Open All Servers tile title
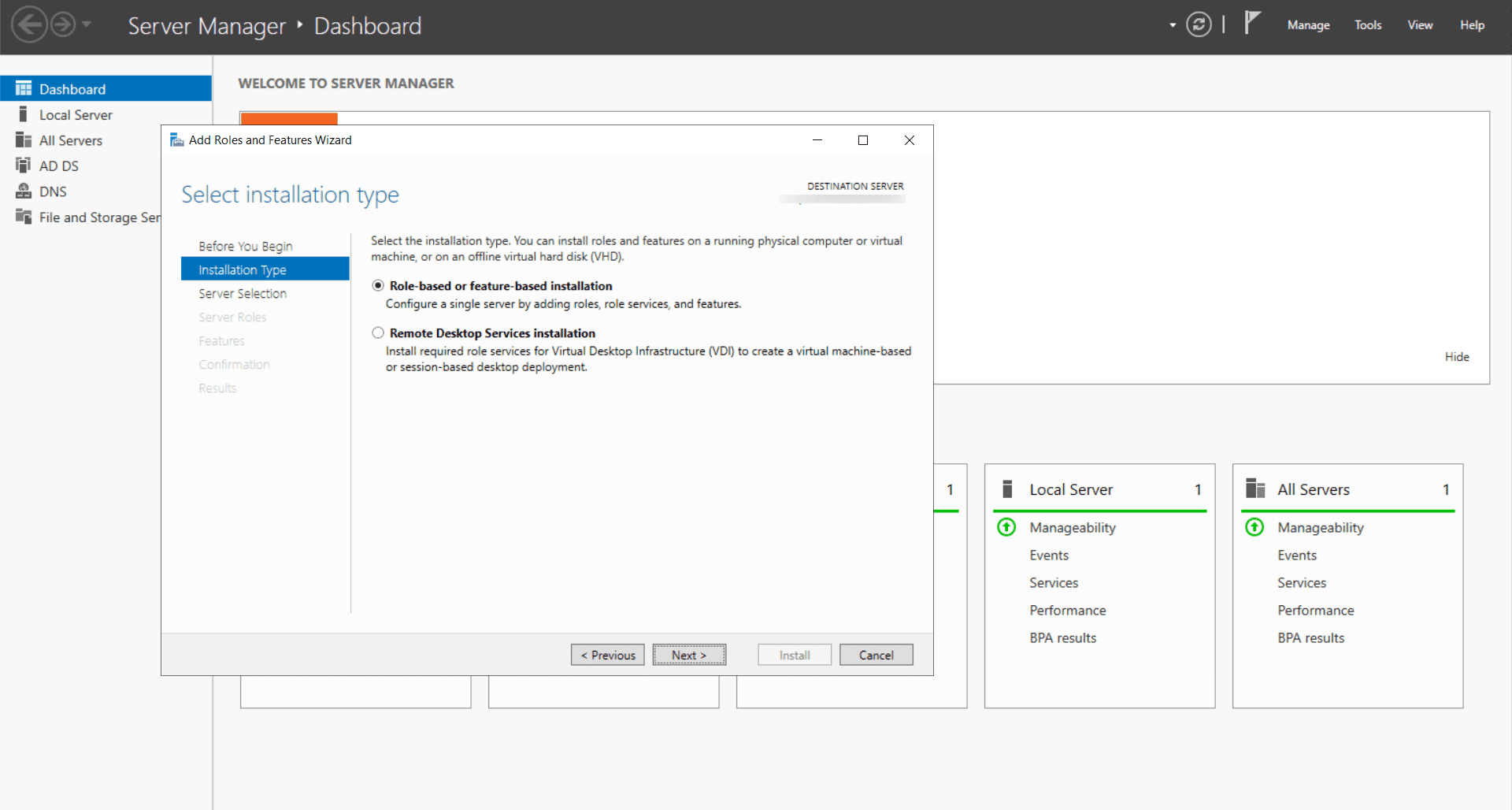This screenshot has width=1512, height=810. coord(1314,489)
